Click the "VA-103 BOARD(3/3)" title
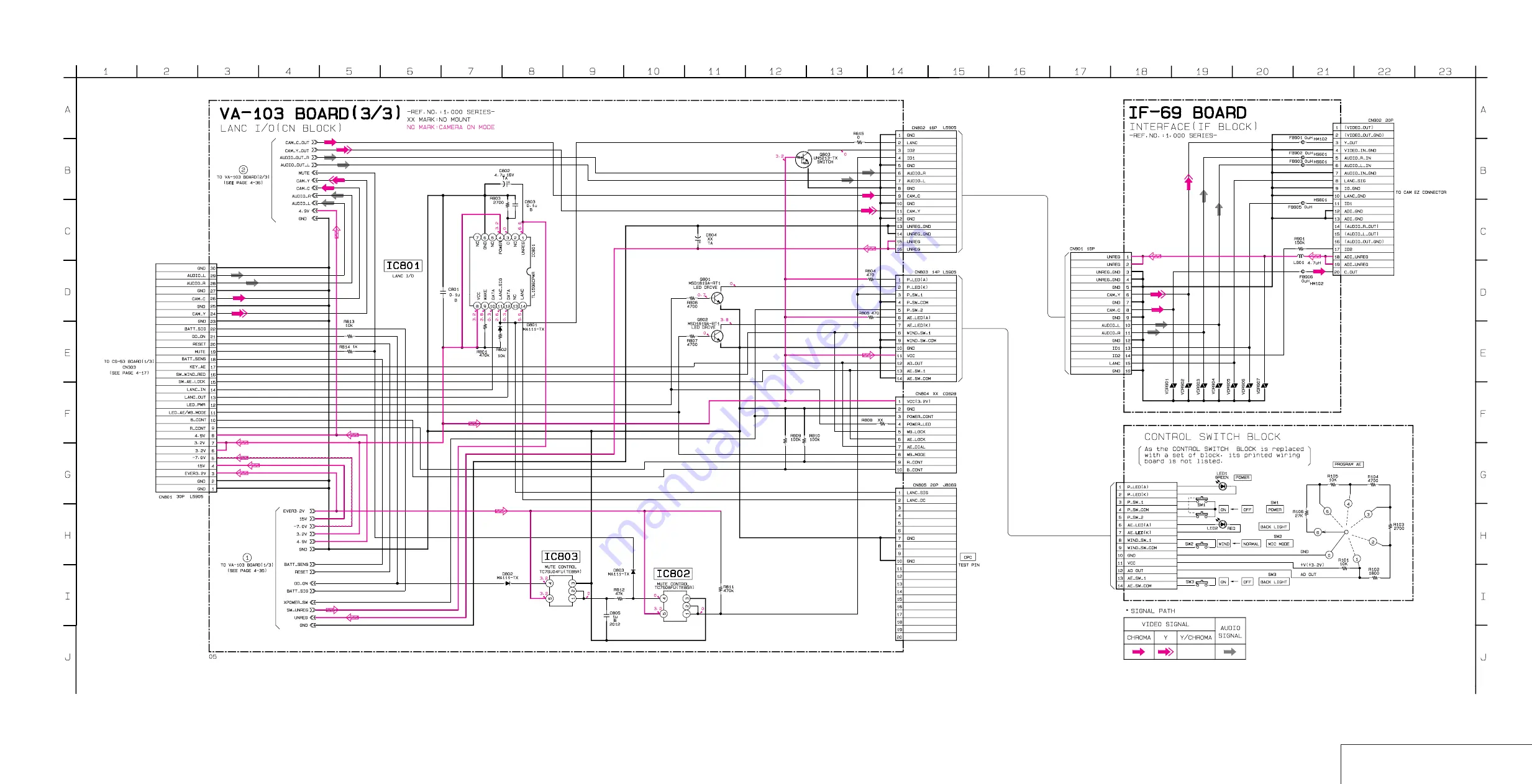 pos(310,114)
